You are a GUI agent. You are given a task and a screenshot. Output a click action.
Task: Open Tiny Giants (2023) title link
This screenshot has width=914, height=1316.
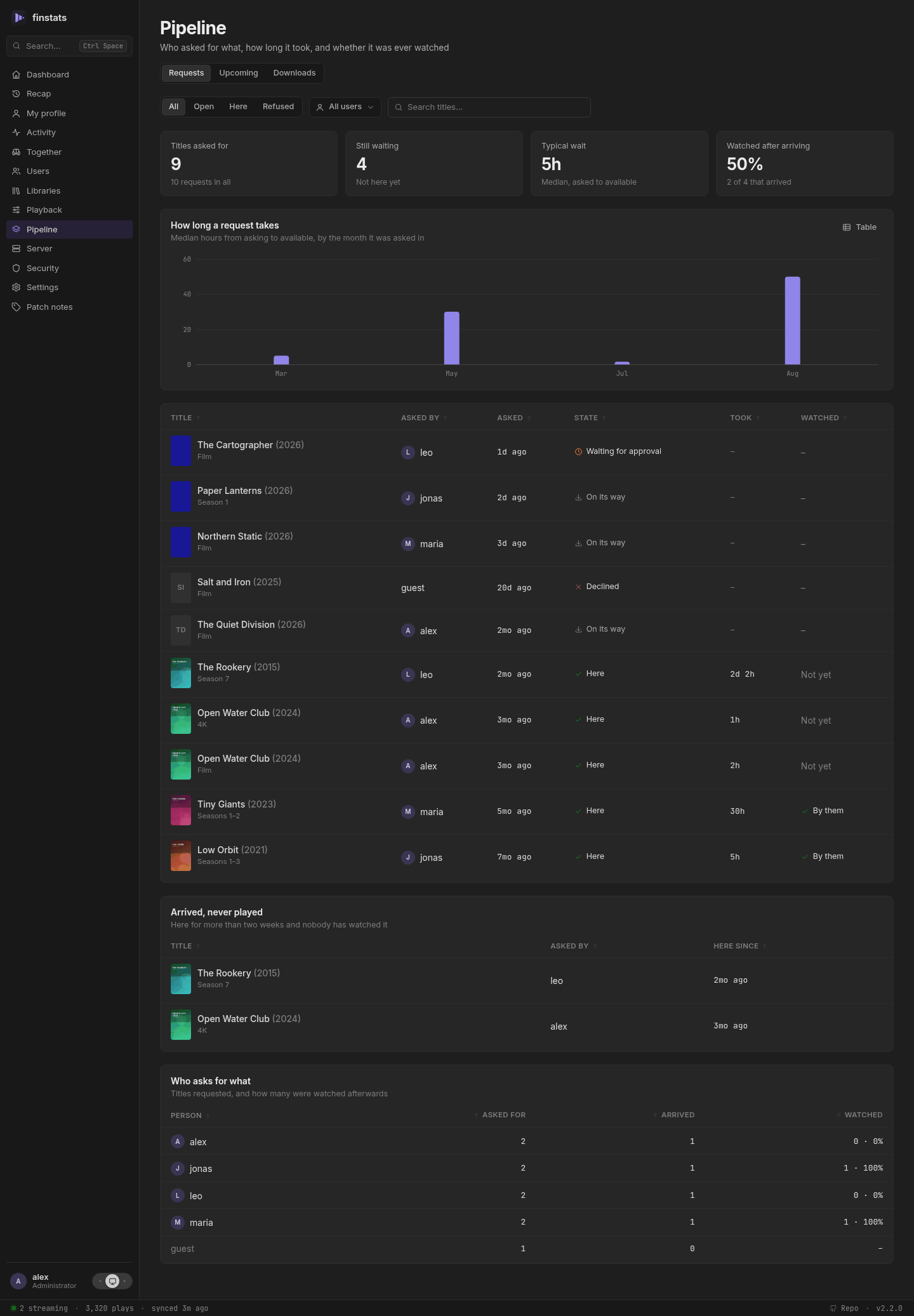pyautogui.click(x=237, y=804)
